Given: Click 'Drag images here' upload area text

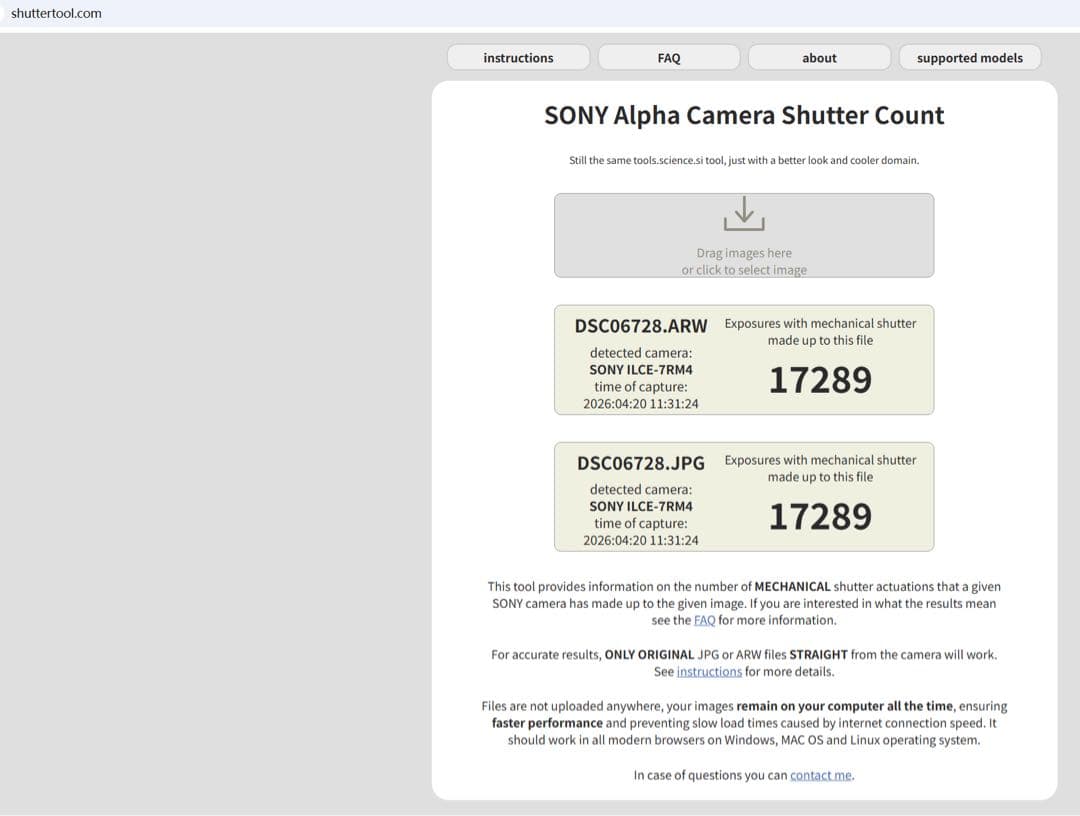Looking at the screenshot, I should (744, 253).
